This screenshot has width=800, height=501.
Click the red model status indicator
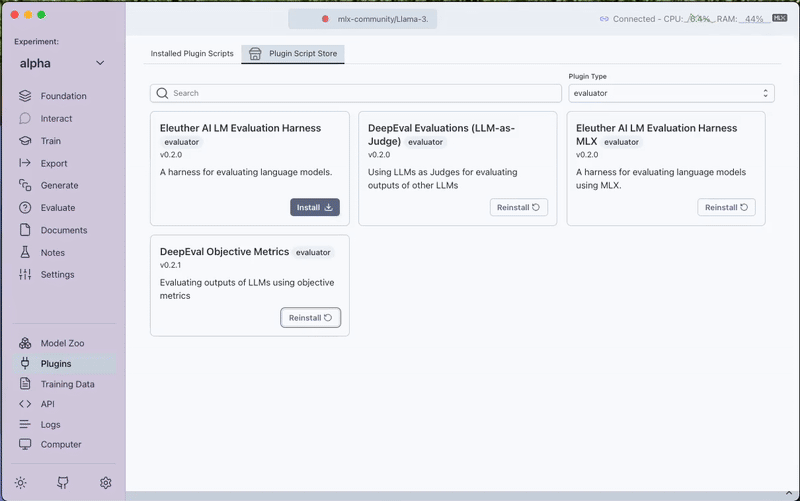click(x=325, y=19)
